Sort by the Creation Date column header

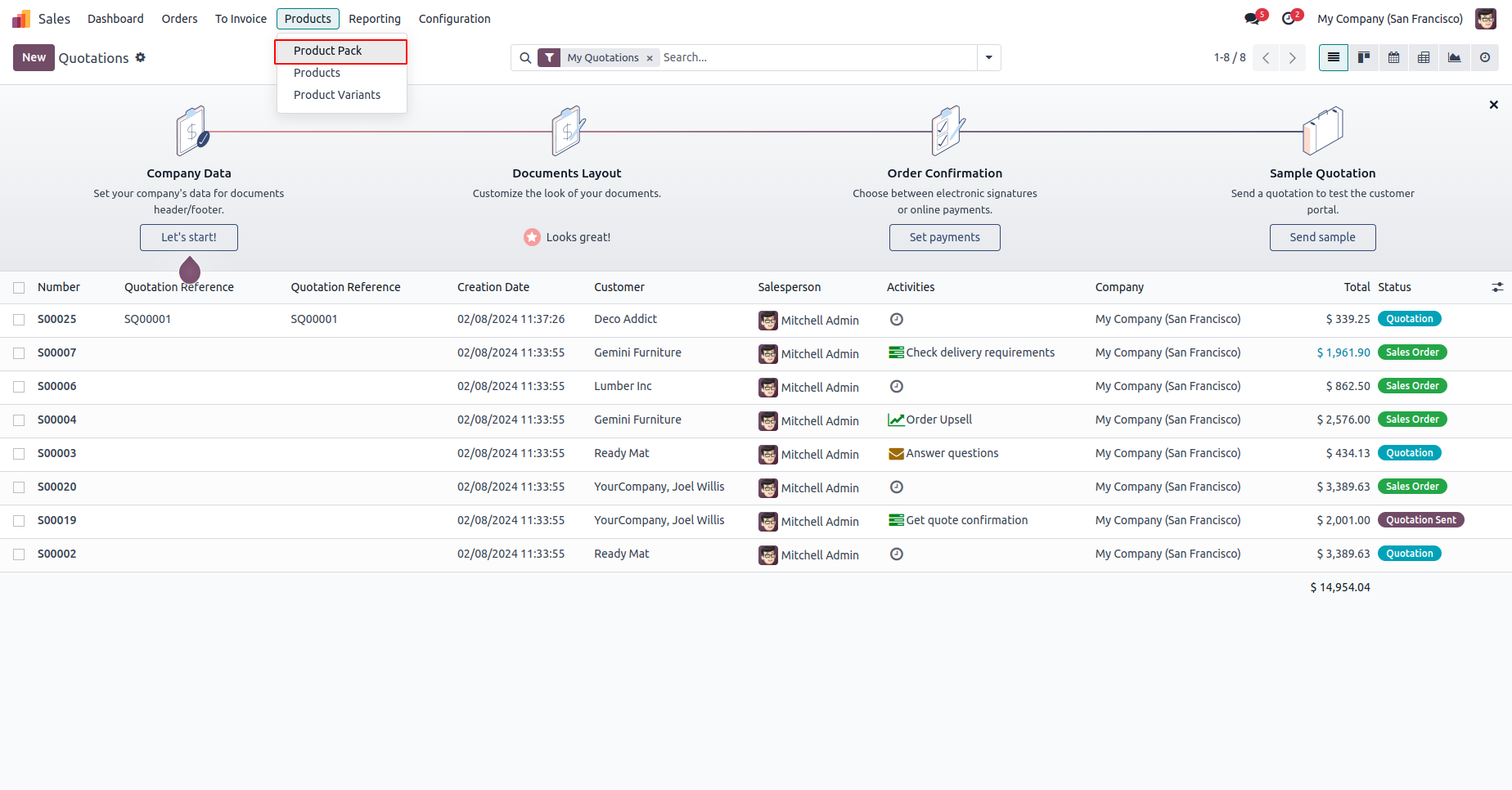[493, 287]
